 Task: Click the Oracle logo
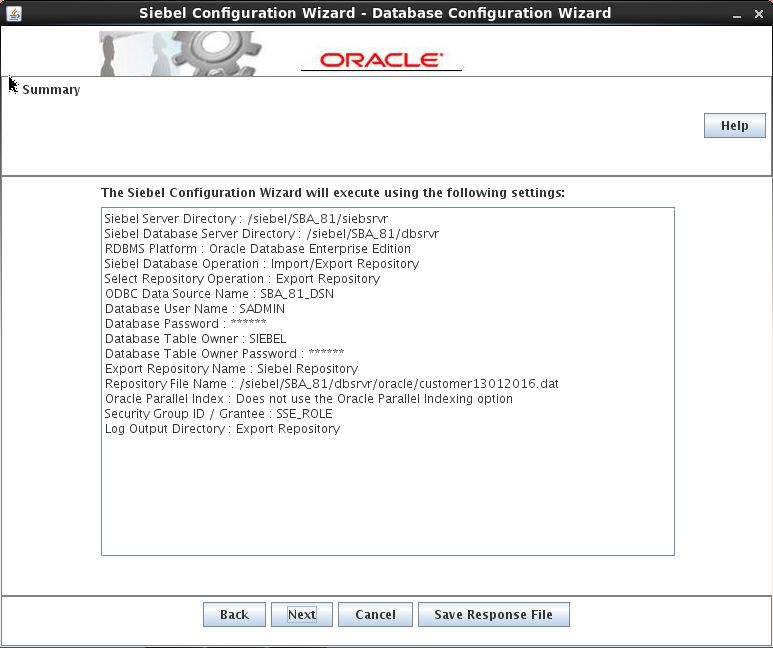381,60
